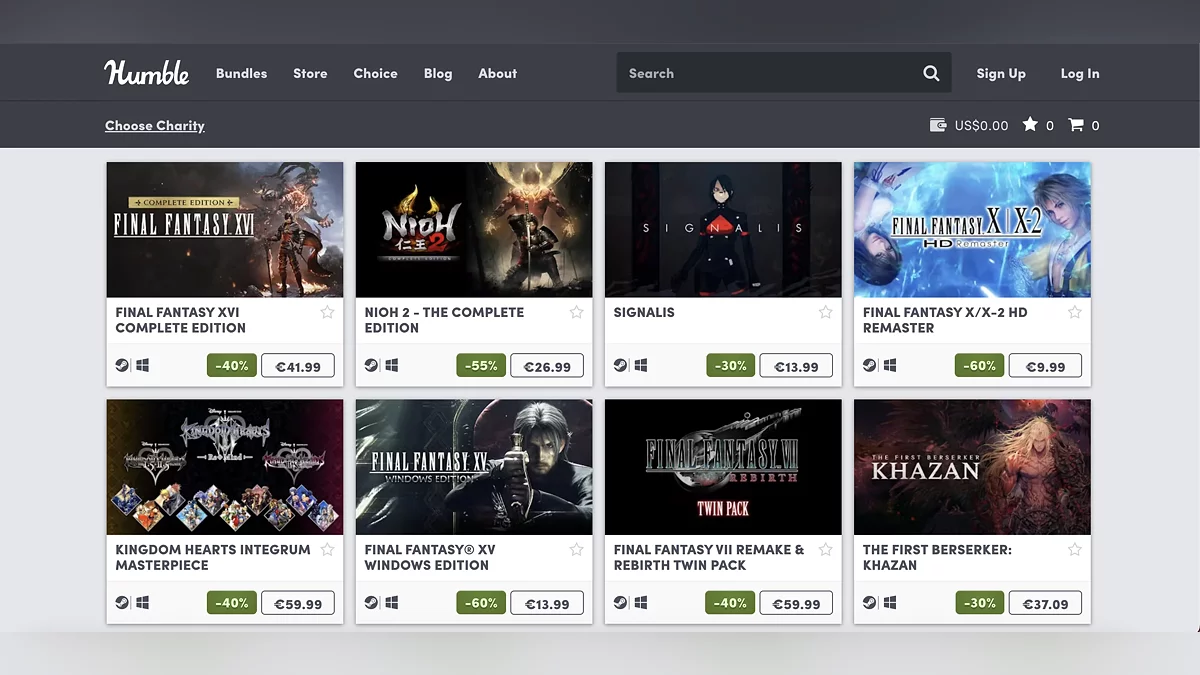Screen dimensions: 1200x675
Task: Click Windows icon on Final Fantasy XV card
Action: (392, 603)
